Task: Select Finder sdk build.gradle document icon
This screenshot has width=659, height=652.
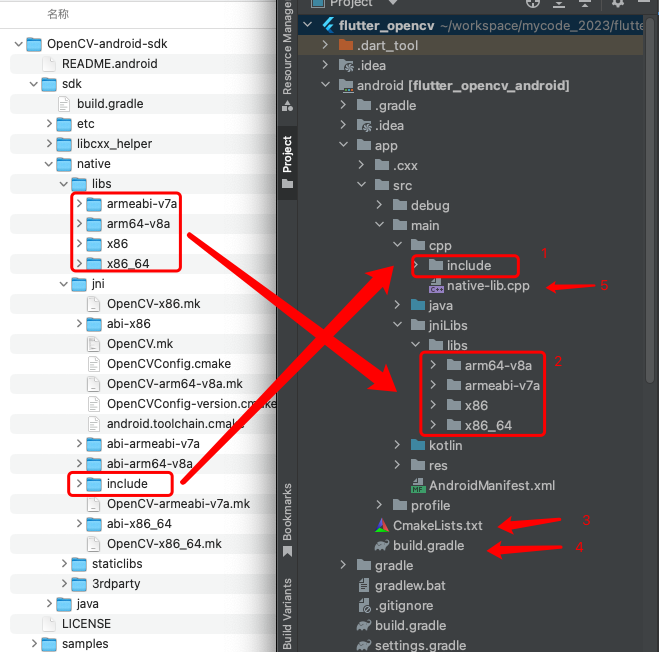Action: pyautogui.click(x=64, y=104)
